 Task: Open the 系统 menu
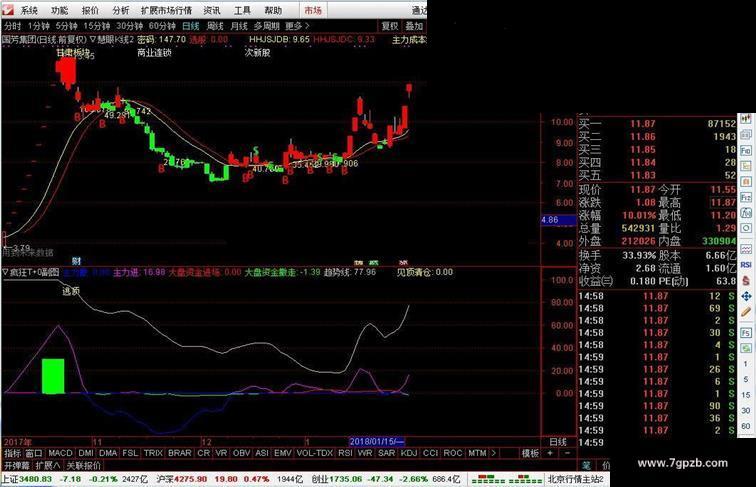click(x=29, y=10)
